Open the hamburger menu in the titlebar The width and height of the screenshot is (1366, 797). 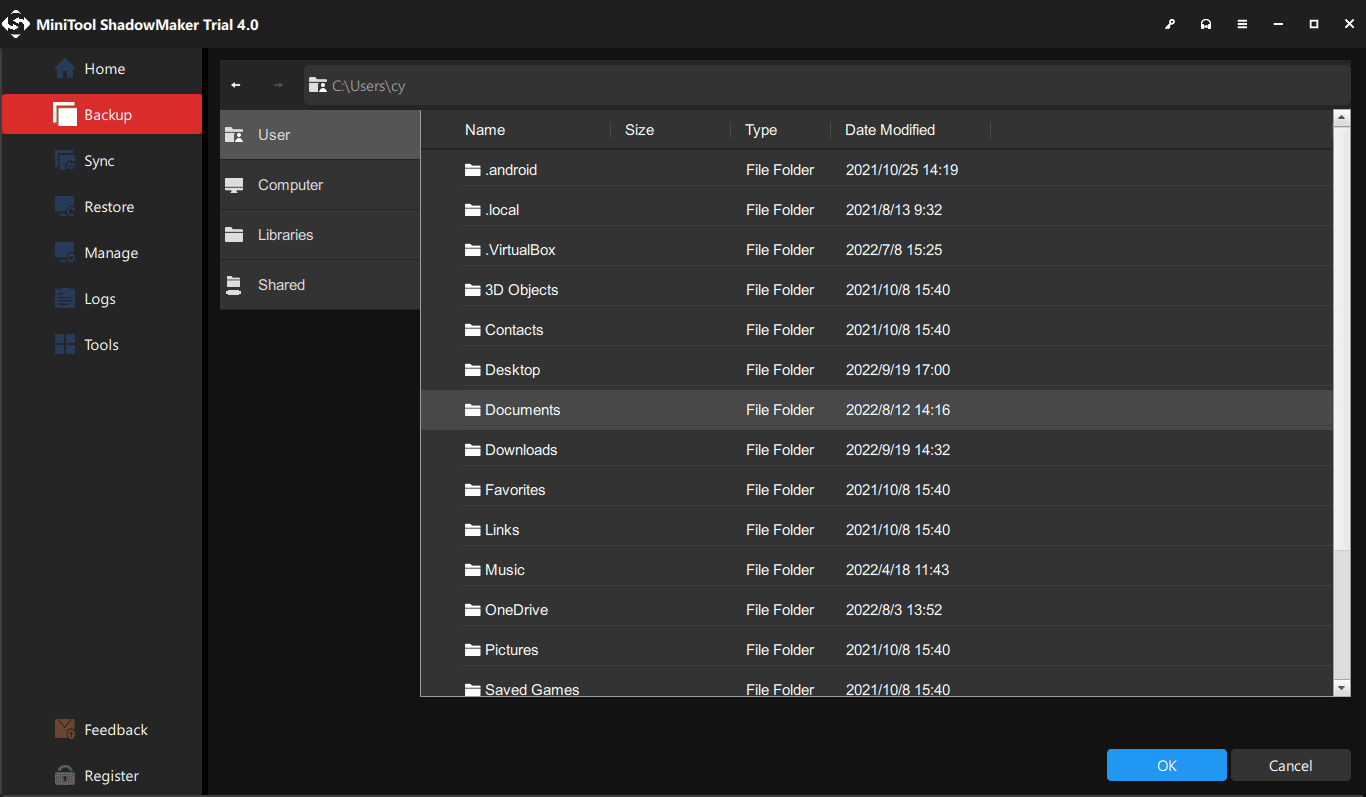click(x=1242, y=23)
